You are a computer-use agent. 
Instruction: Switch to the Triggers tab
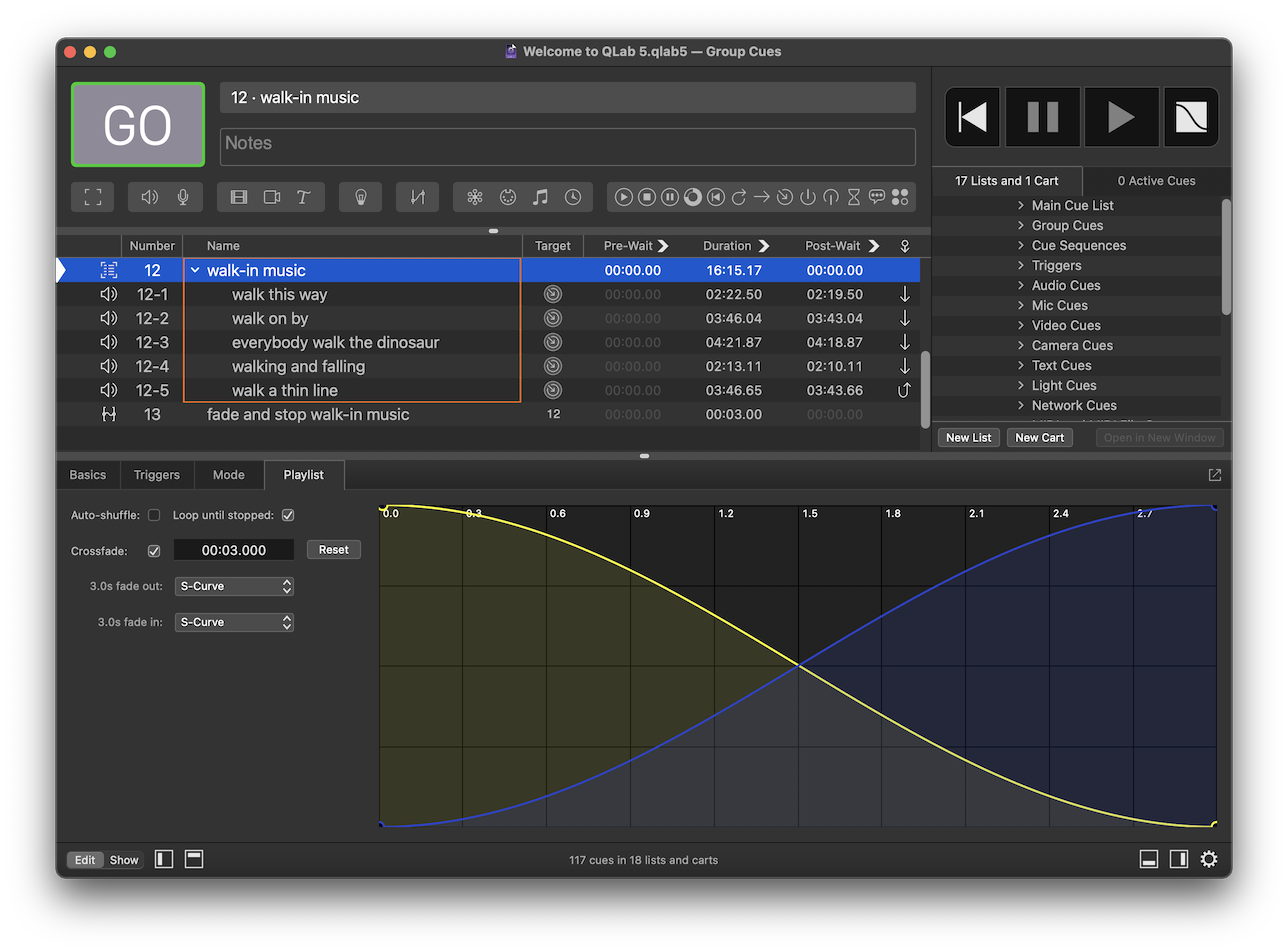click(x=156, y=474)
